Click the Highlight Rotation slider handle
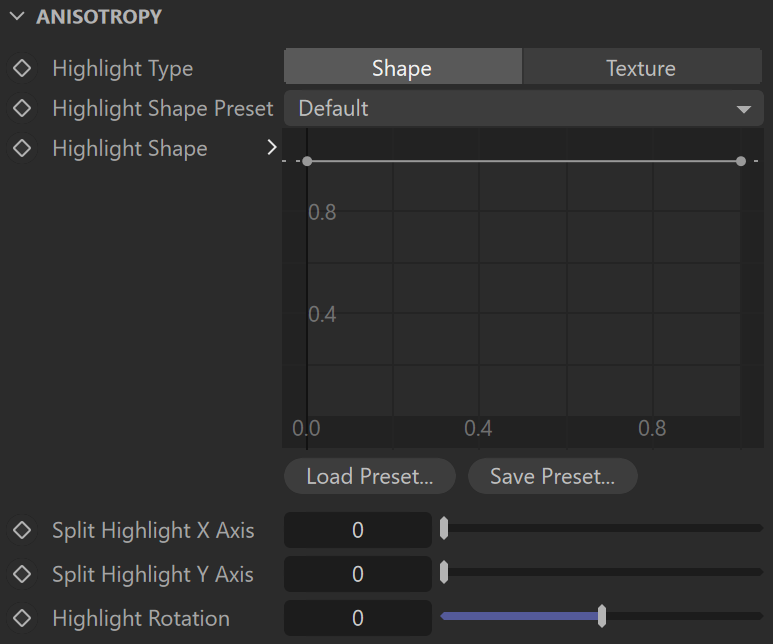Image resolution: width=773 pixels, height=644 pixels. click(601, 616)
